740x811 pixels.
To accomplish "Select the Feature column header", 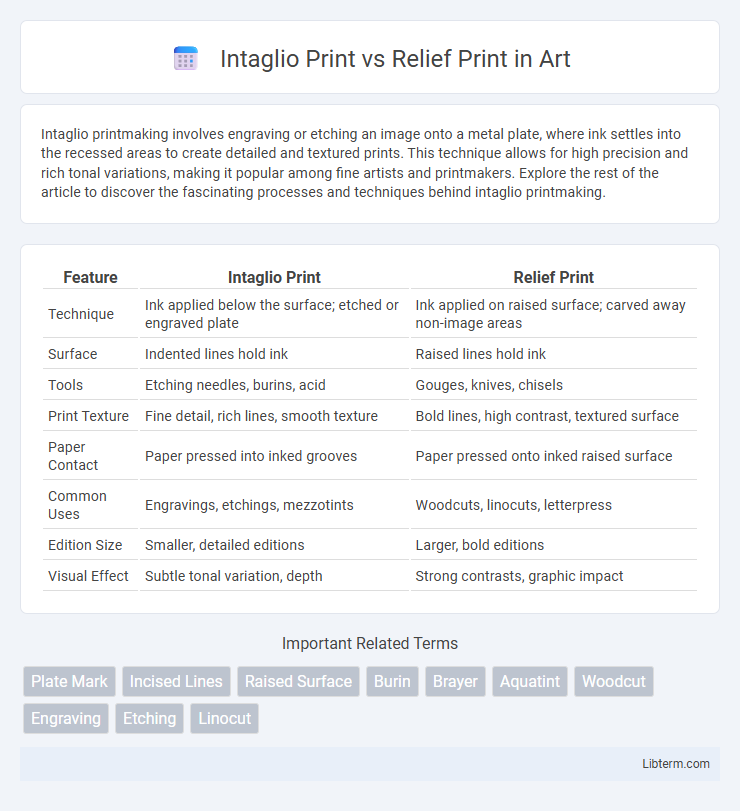I will coord(90,277).
